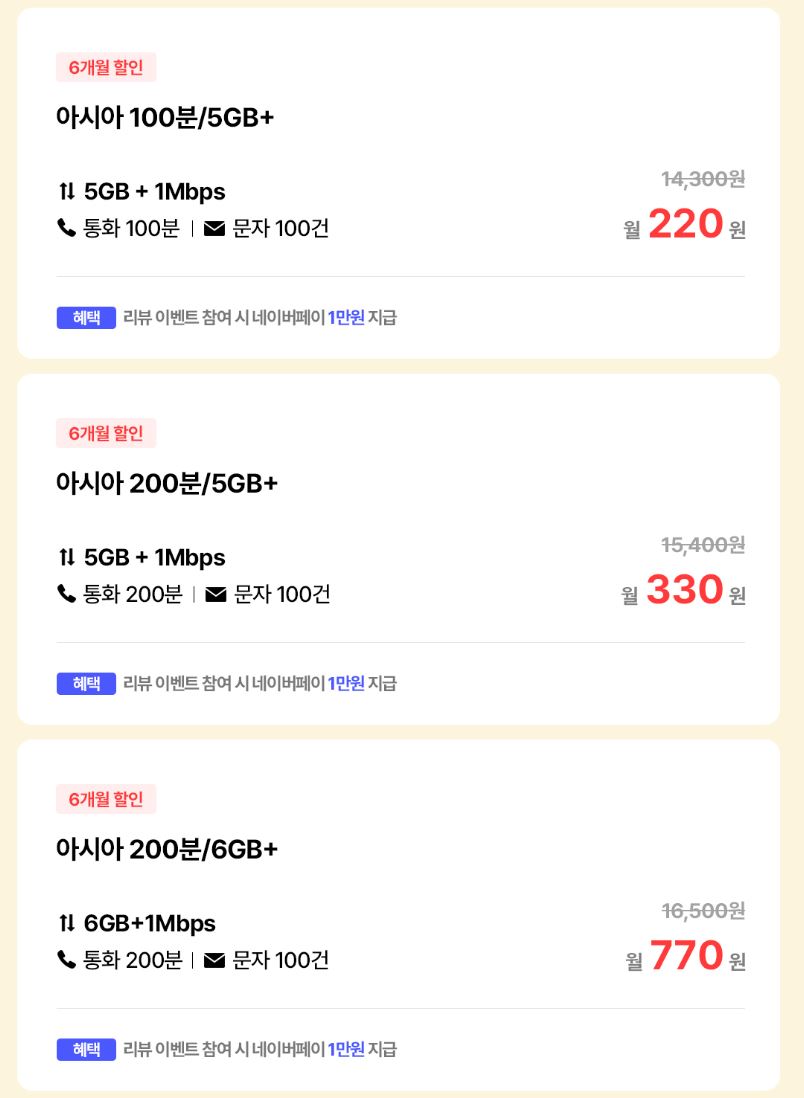Click envelope icon in 아시아 100분/5GB+ card
Viewport: 804px width, 1098px height.
214,229
